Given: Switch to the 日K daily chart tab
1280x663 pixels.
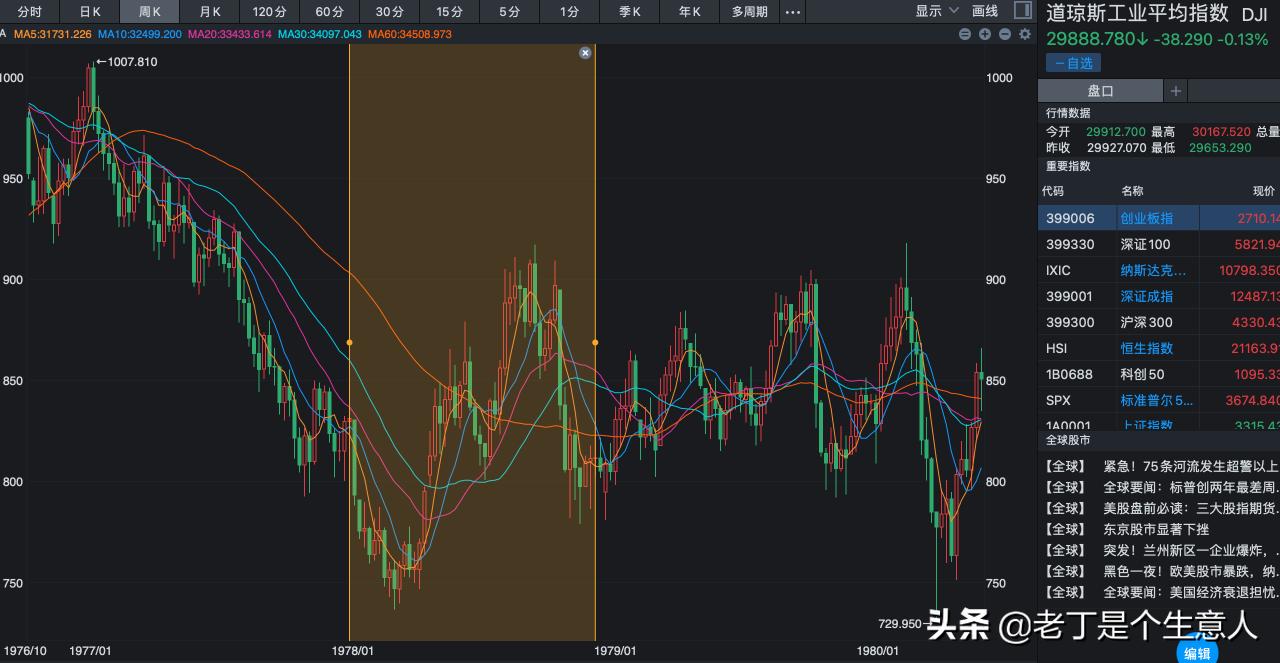Looking at the screenshot, I should tap(90, 12).
